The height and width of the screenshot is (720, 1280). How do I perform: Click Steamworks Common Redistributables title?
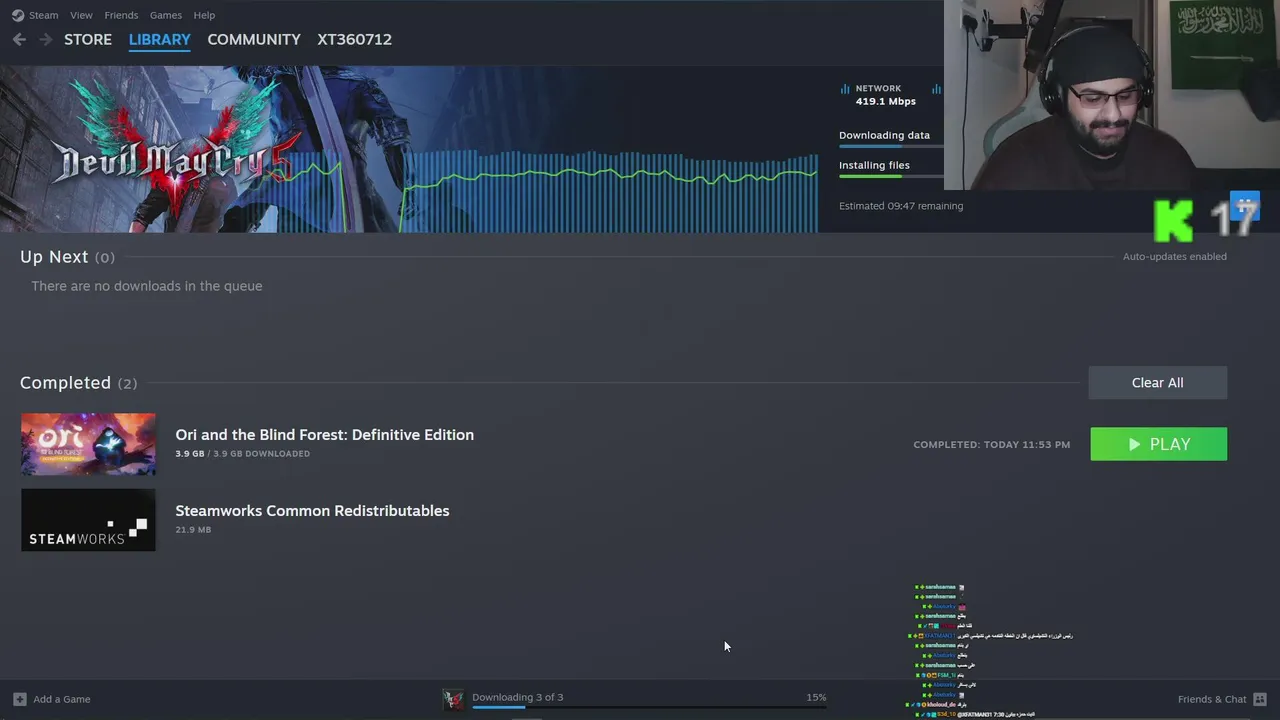point(312,511)
